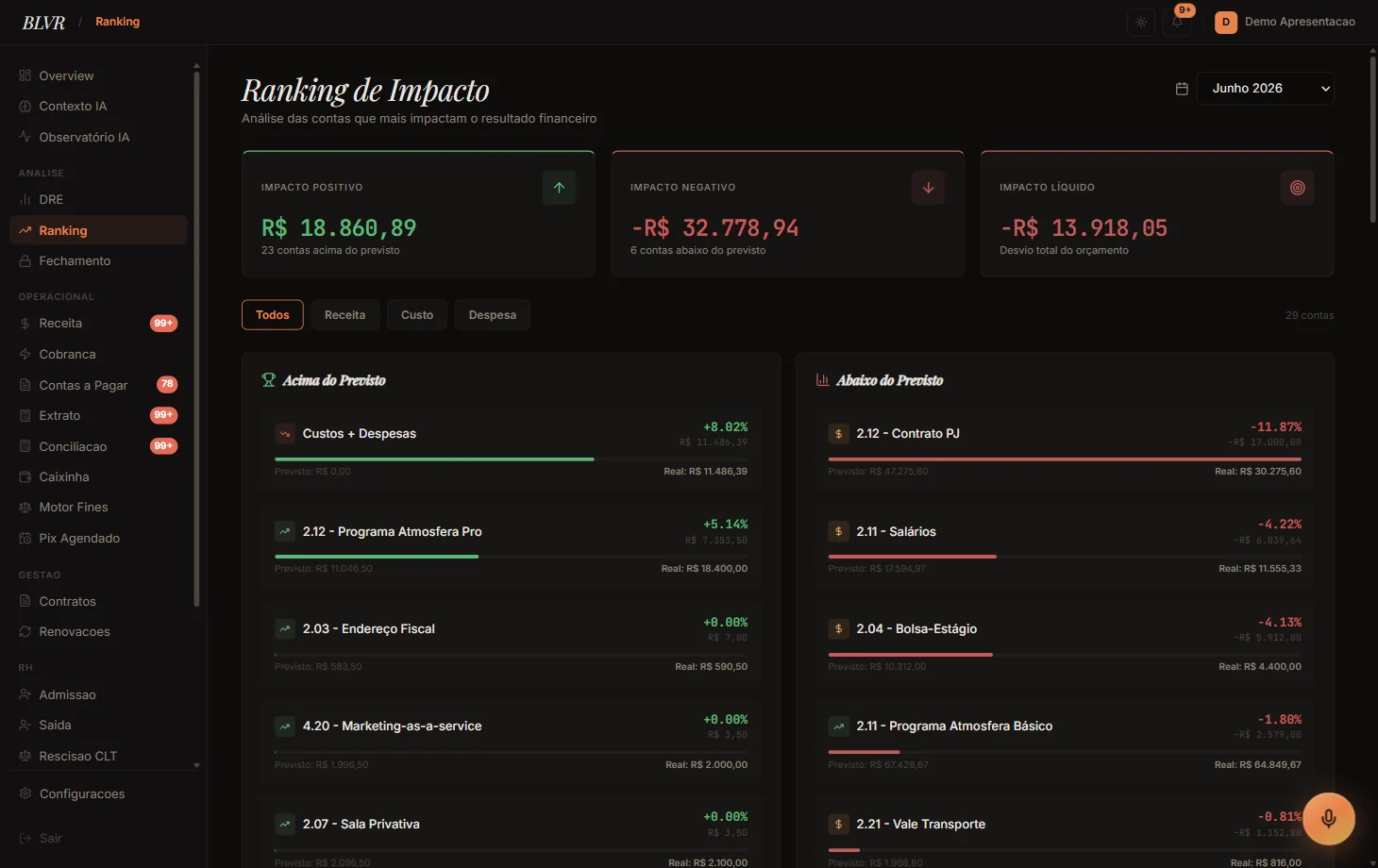
Task: Click the green Custos + Despesas progress bar
Action: point(434,459)
